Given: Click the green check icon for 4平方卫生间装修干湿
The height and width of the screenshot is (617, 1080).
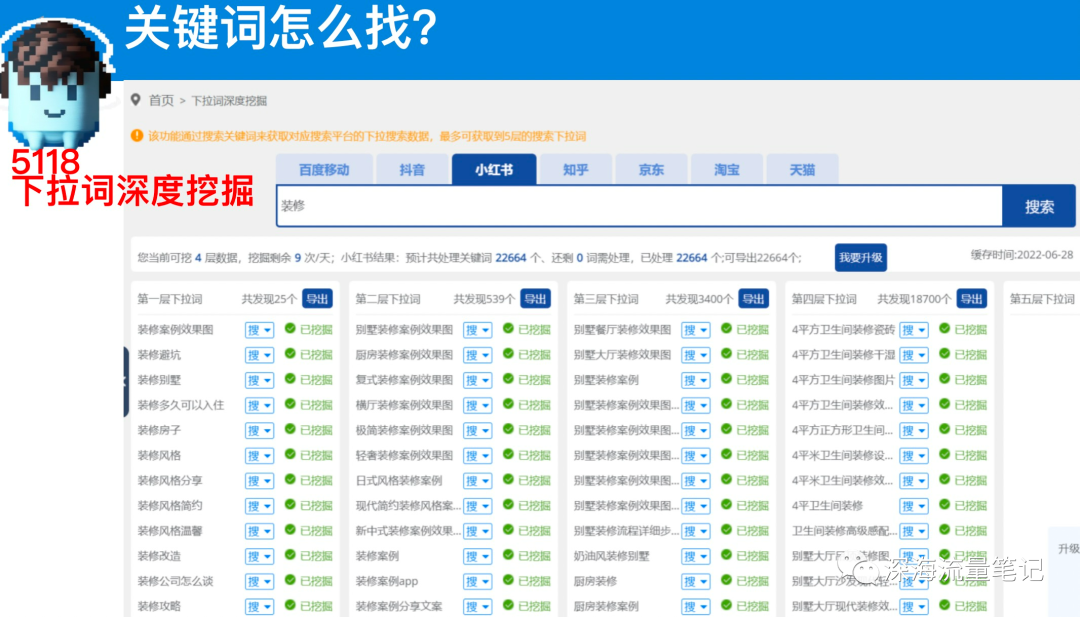Looking at the screenshot, I should 944,354.
